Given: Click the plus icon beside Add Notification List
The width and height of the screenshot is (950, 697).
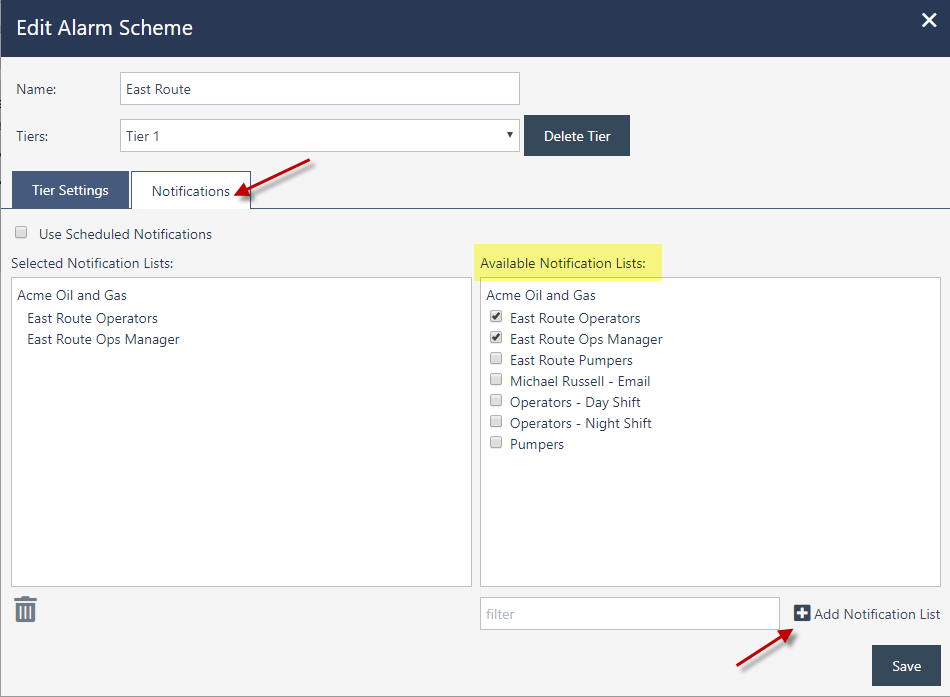Looking at the screenshot, I should click(x=802, y=613).
